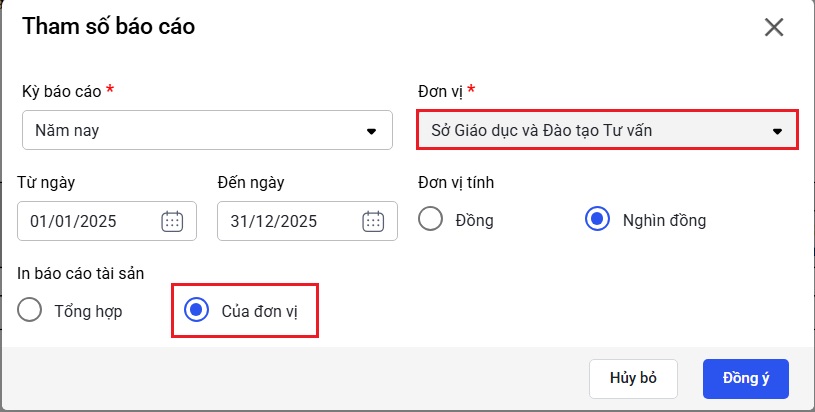Select the Đồng radio button

(x=431, y=220)
